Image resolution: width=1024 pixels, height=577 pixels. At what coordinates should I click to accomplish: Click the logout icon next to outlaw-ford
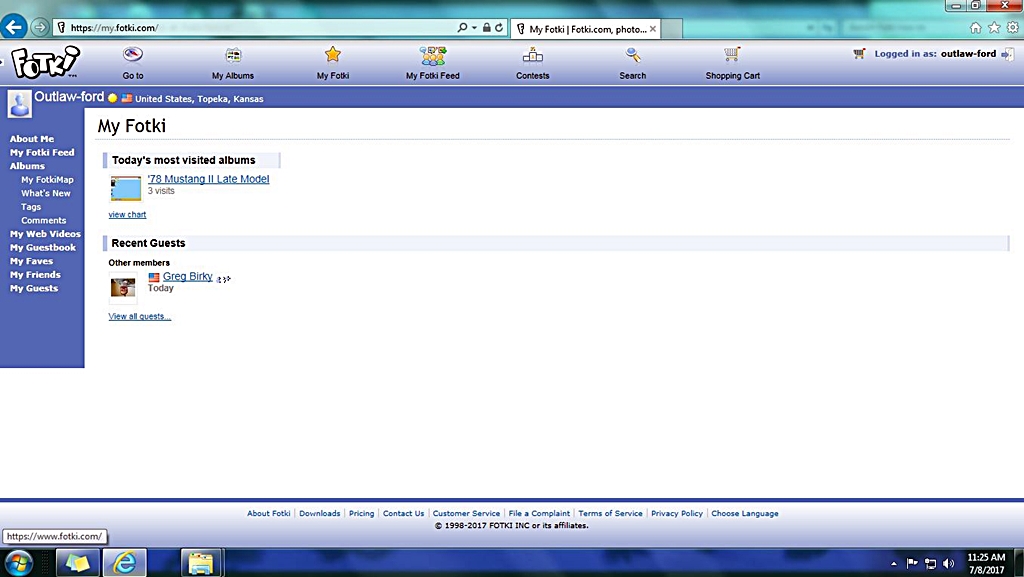tap(1008, 54)
